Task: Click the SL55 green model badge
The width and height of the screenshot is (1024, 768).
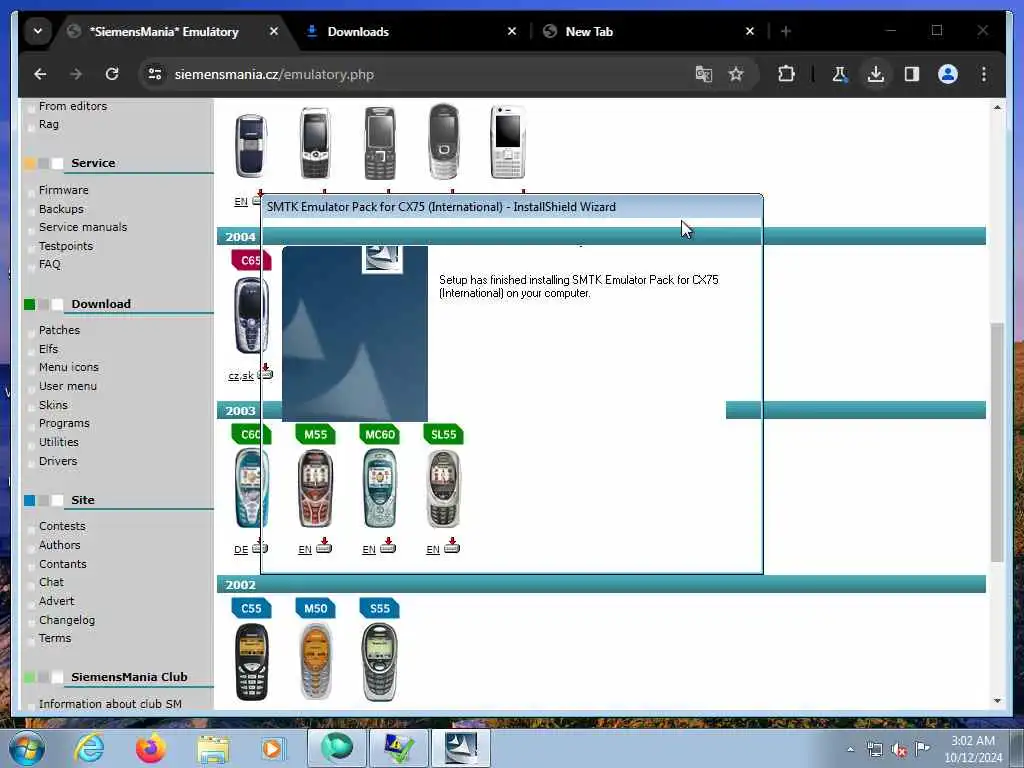Action: pos(443,435)
